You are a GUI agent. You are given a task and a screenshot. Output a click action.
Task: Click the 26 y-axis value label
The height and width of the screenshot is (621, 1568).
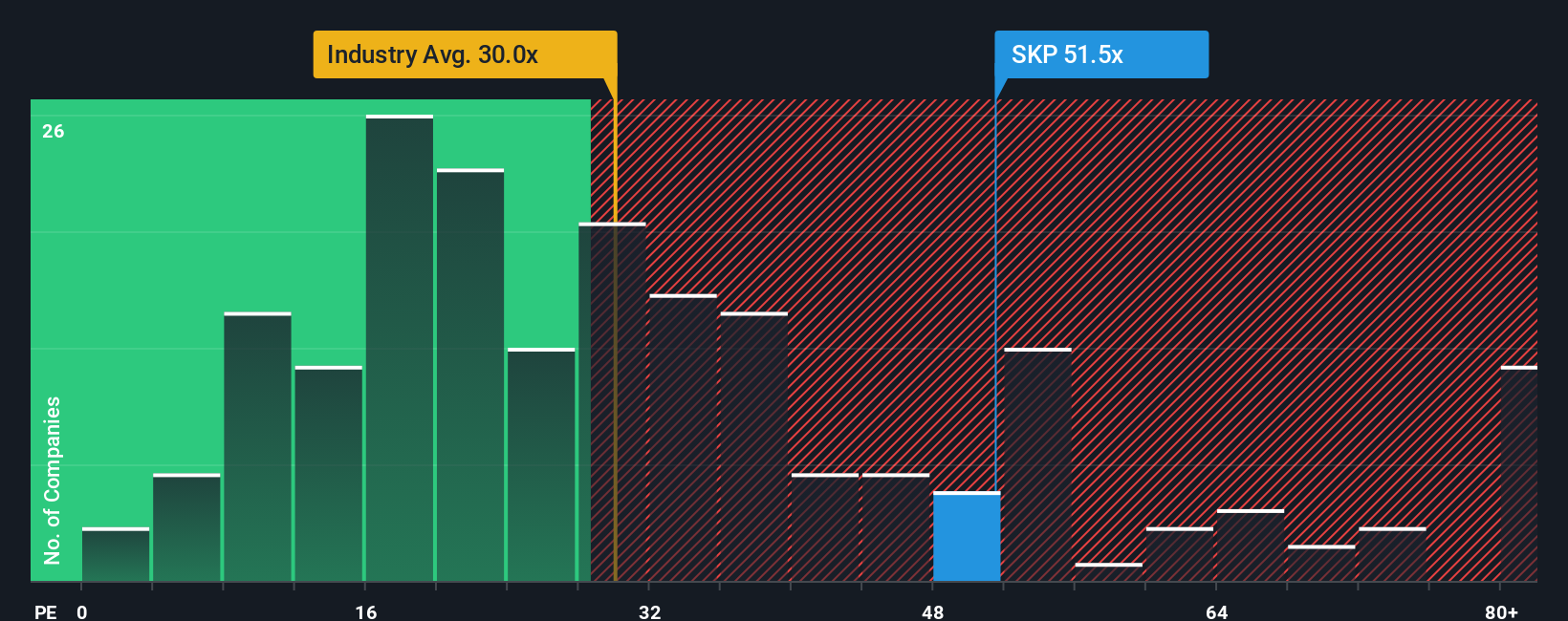(x=53, y=131)
